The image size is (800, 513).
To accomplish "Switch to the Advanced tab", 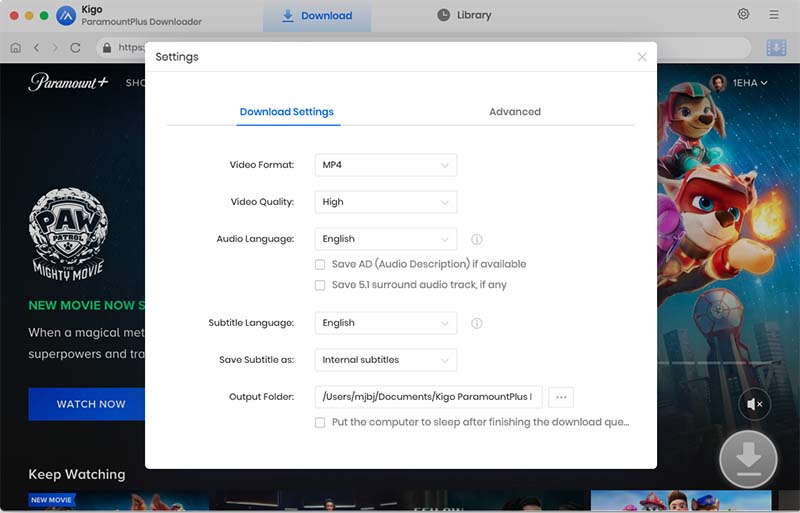I will (x=515, y=112).
